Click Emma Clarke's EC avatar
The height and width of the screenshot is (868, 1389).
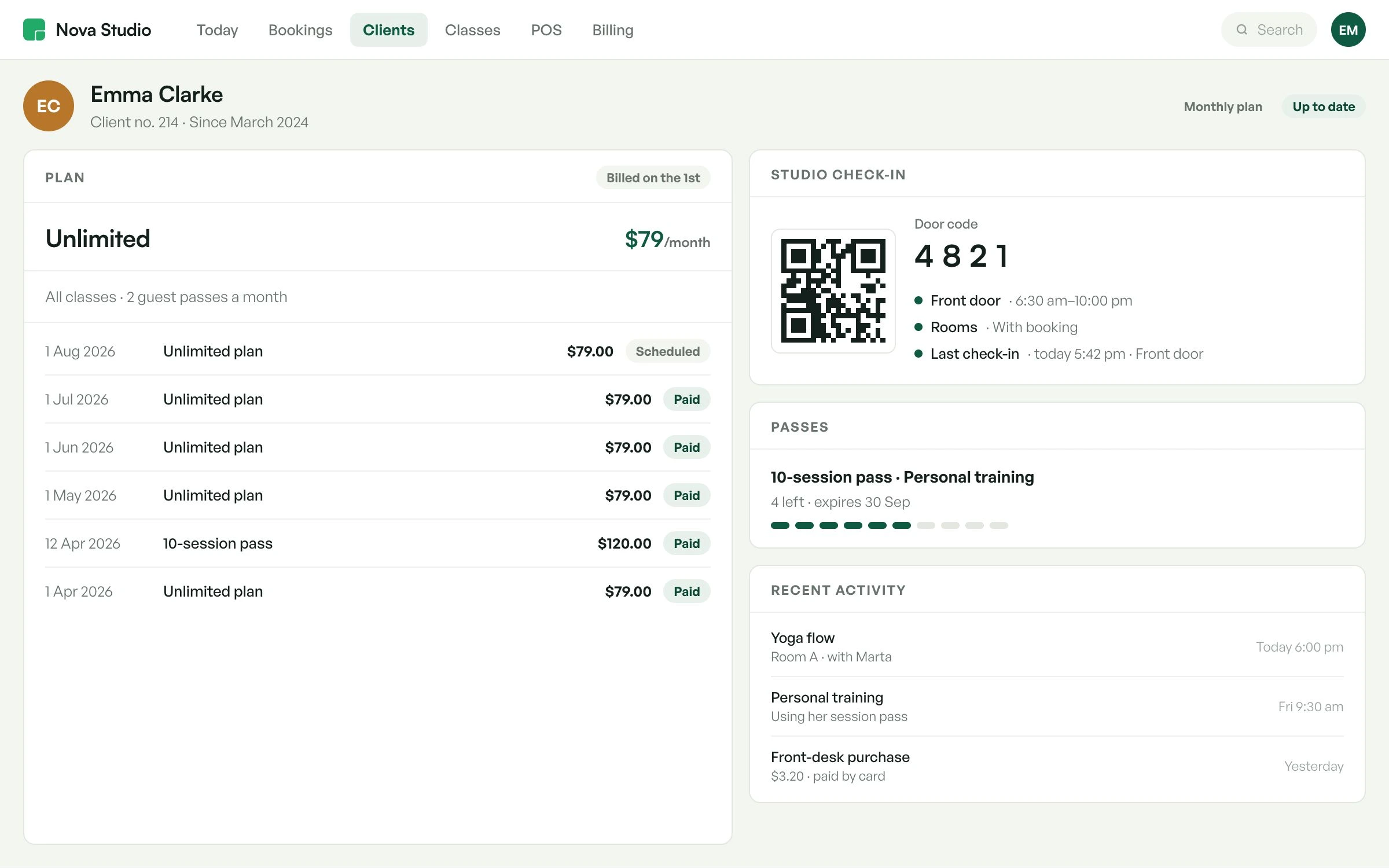point(49,106)
